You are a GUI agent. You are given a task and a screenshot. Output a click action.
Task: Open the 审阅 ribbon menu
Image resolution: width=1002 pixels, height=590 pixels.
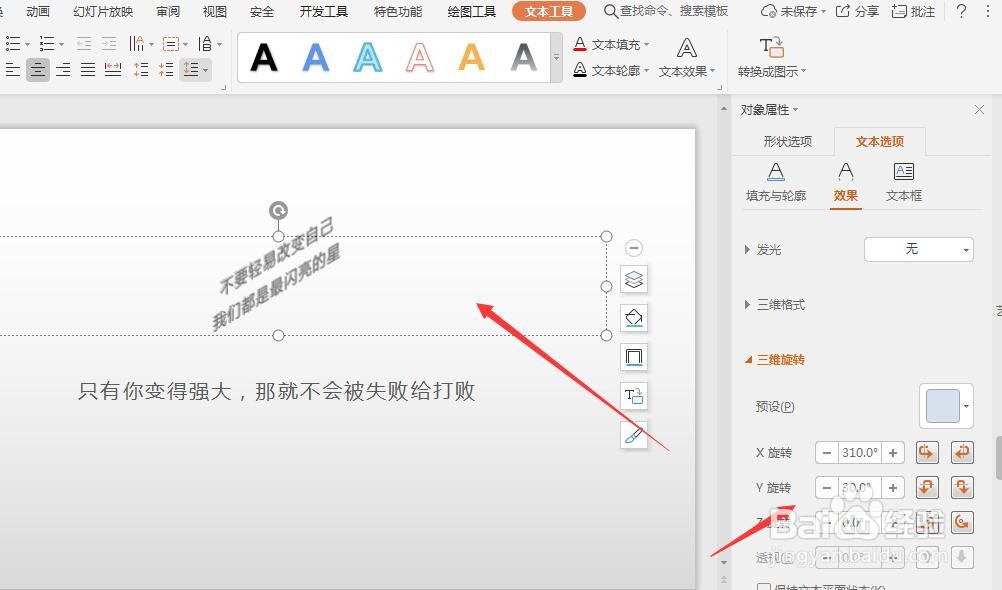pyautogui.click(x=167, y=12)
